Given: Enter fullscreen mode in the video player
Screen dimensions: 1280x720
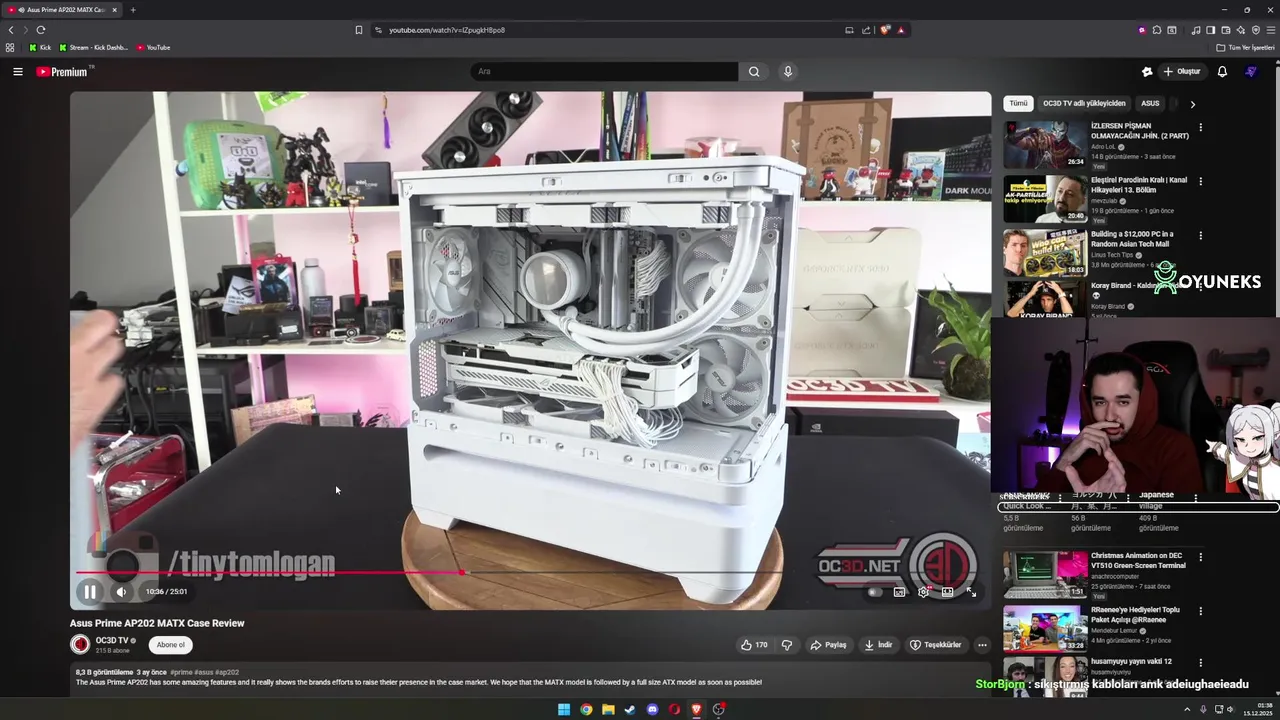Looking at the screenshot, I should pyautogui.click(x=971, y=592).
